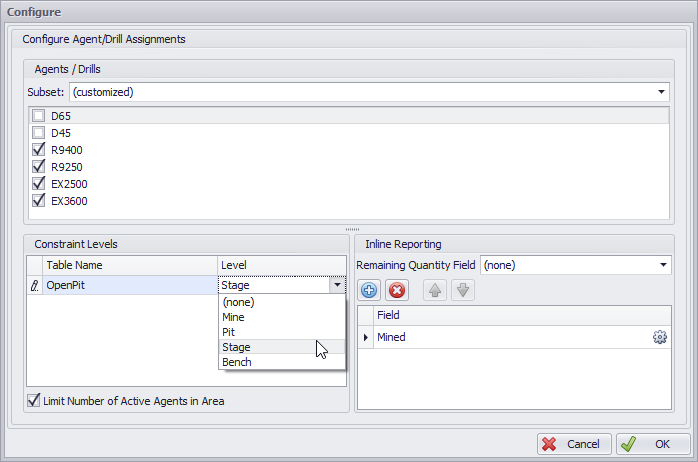The height and width of the screenshot is (462, 698).
Task: Choose (none) from the Level list
Action: pos(282,302)
